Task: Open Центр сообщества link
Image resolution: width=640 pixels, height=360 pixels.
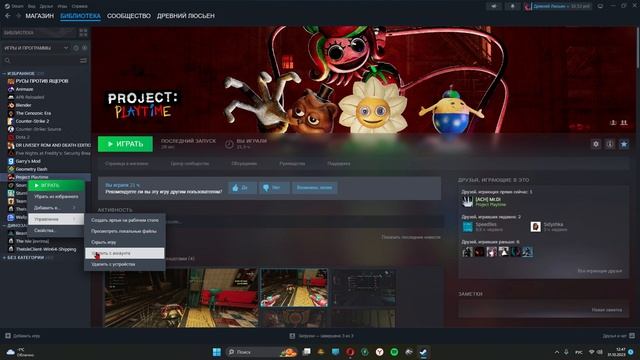Action: 190,164
